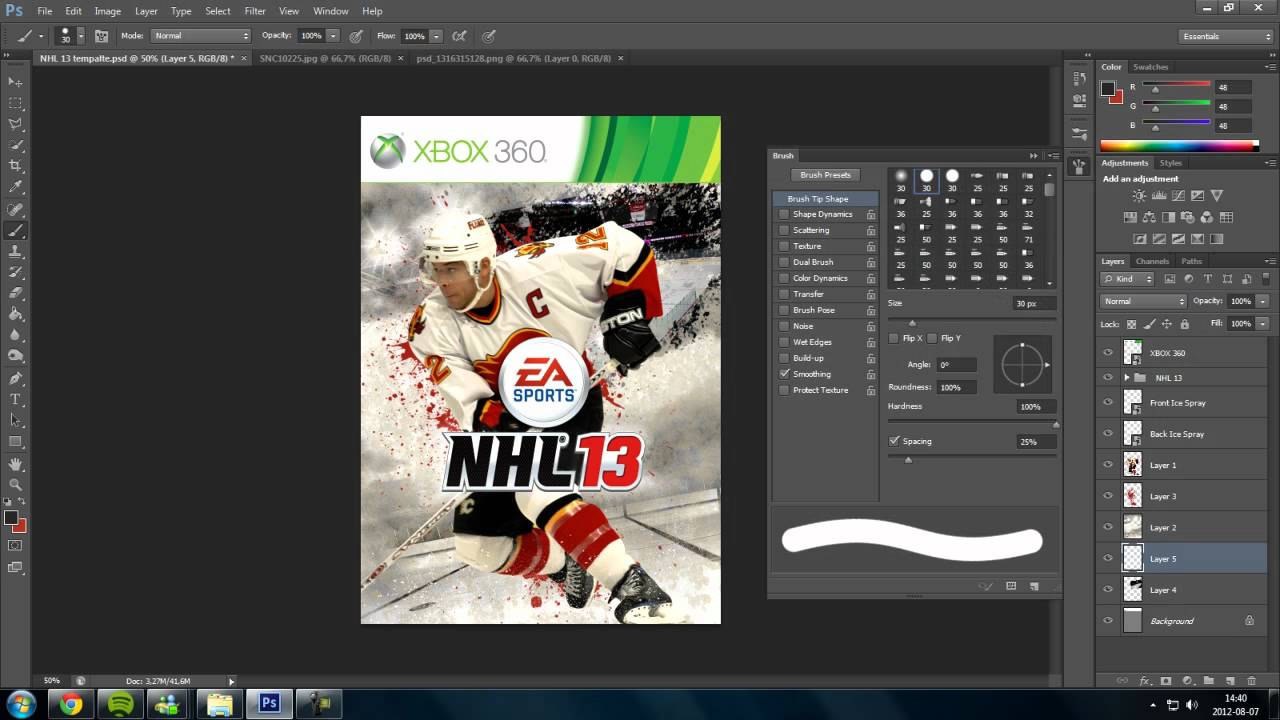This screenshot has width=1280, height=720.
Task: Select the Rectangular Marquee tool
Action: 15,103
